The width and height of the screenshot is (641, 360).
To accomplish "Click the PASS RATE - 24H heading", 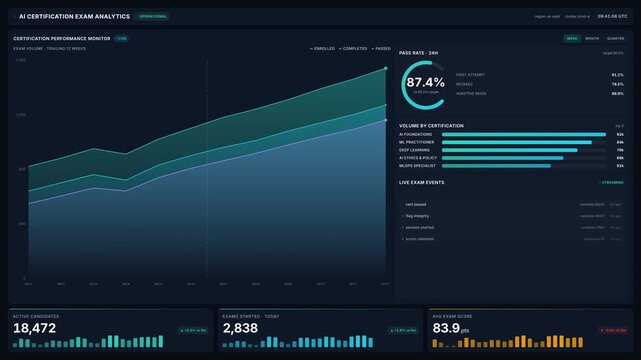I will [x=418, y=53].
